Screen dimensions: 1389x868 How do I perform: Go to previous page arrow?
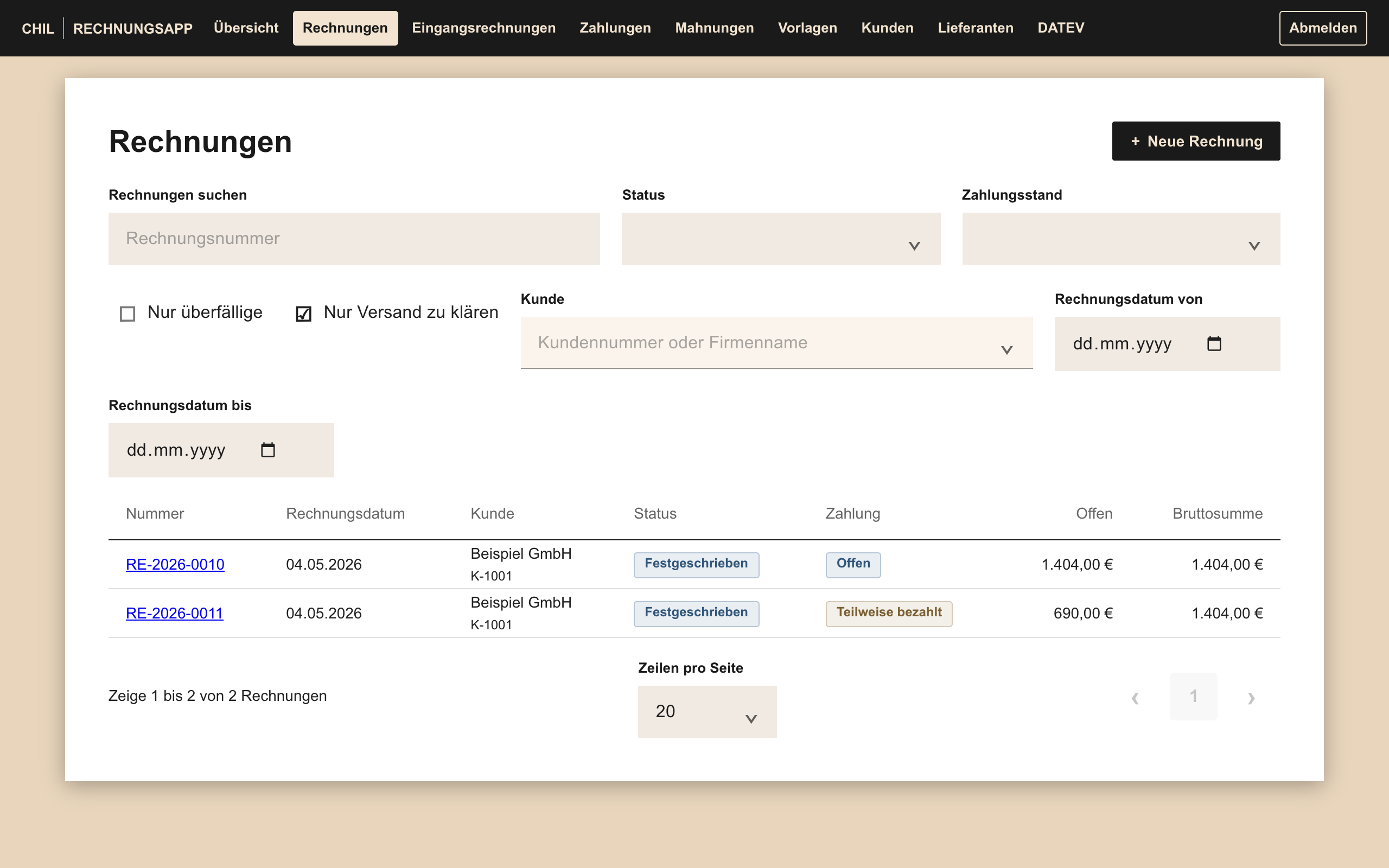[x=1135, y=697]
